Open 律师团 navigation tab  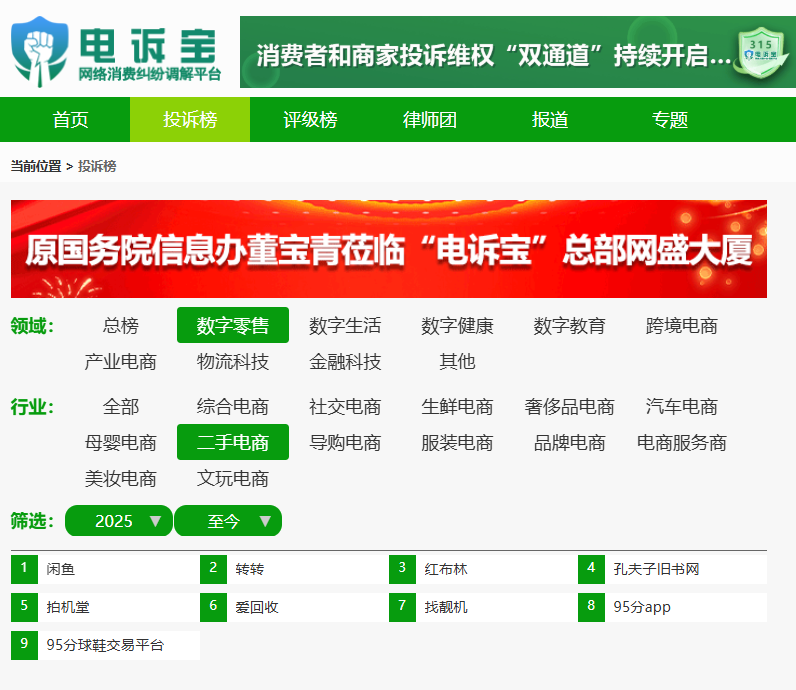(429, 120)
